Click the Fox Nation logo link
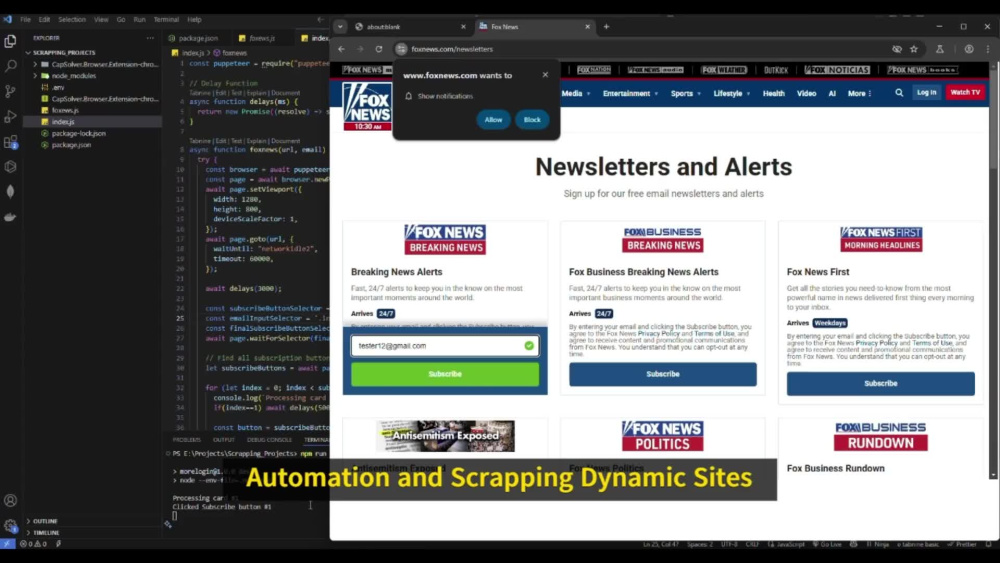Screen dimensions: 1000x563 (594, 69)
